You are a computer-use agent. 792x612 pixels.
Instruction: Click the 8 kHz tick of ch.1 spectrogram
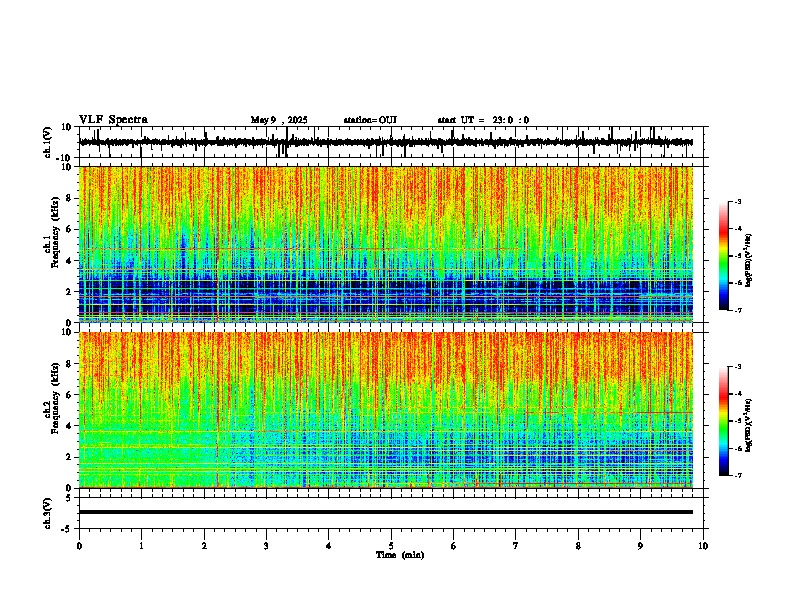[69, 198]
